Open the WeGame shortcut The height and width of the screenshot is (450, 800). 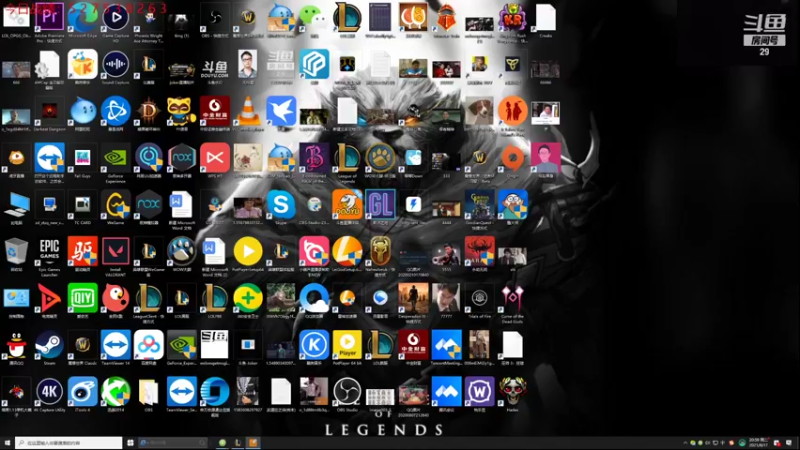(116, 205)
